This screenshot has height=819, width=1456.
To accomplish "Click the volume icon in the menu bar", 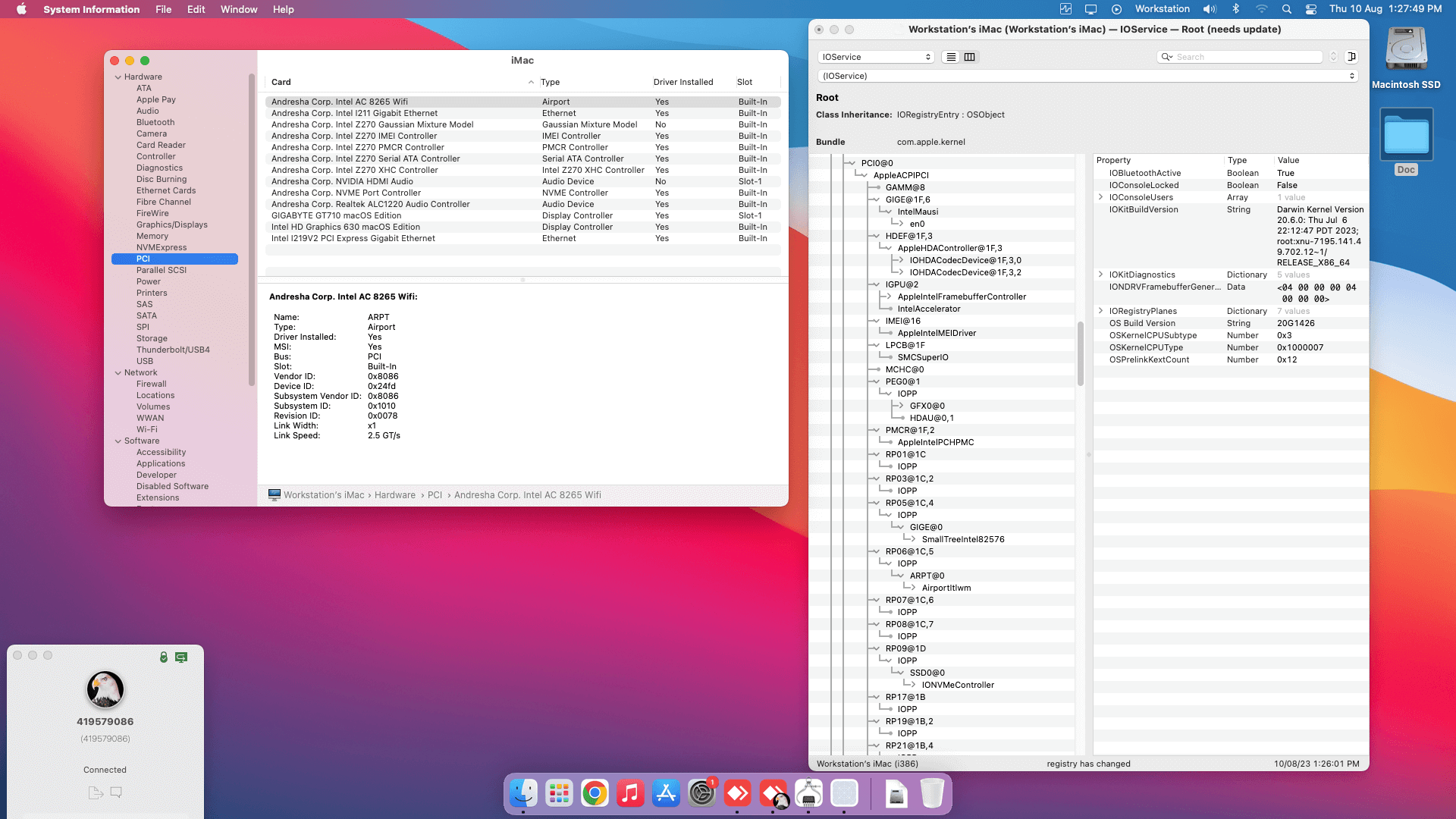I will click(x=1210, y=9).
